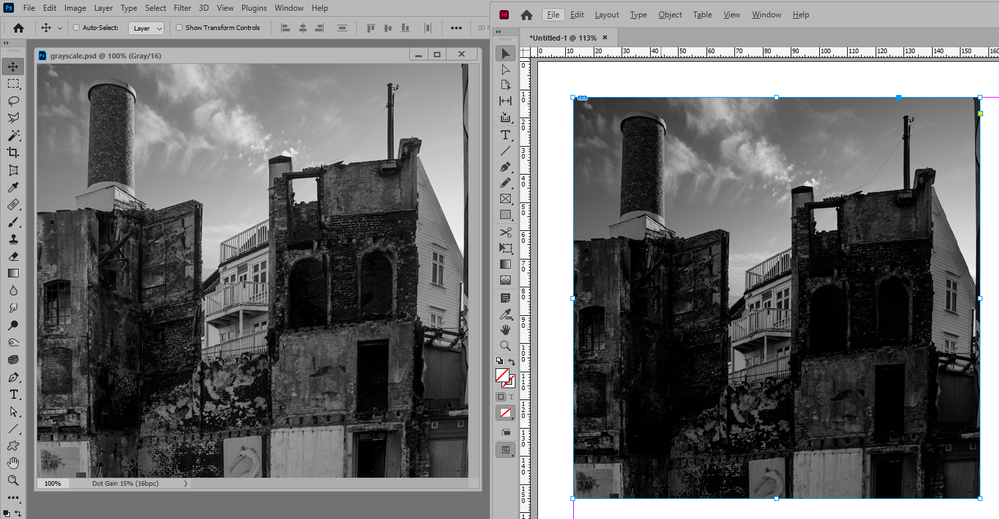Image resolution: width=999 pixels, height=519 pixels.
Task: Enable the Auto-Select checkbox
Action: point(77,28)
